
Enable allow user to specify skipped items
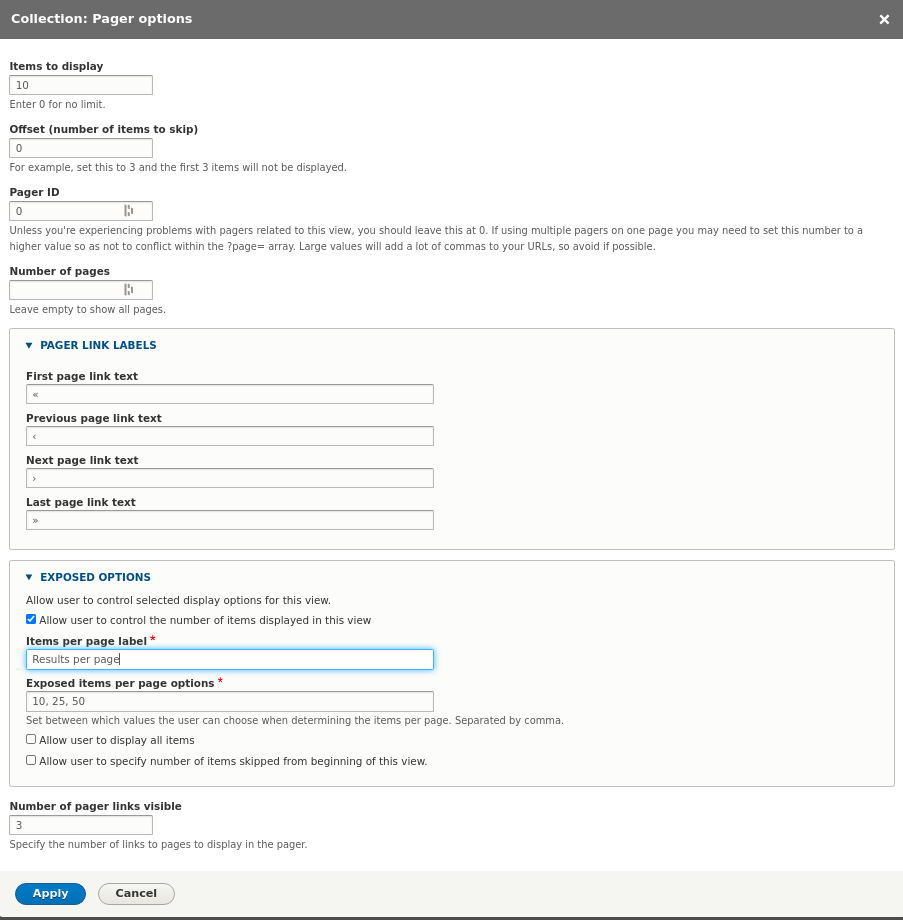[30, 759]
